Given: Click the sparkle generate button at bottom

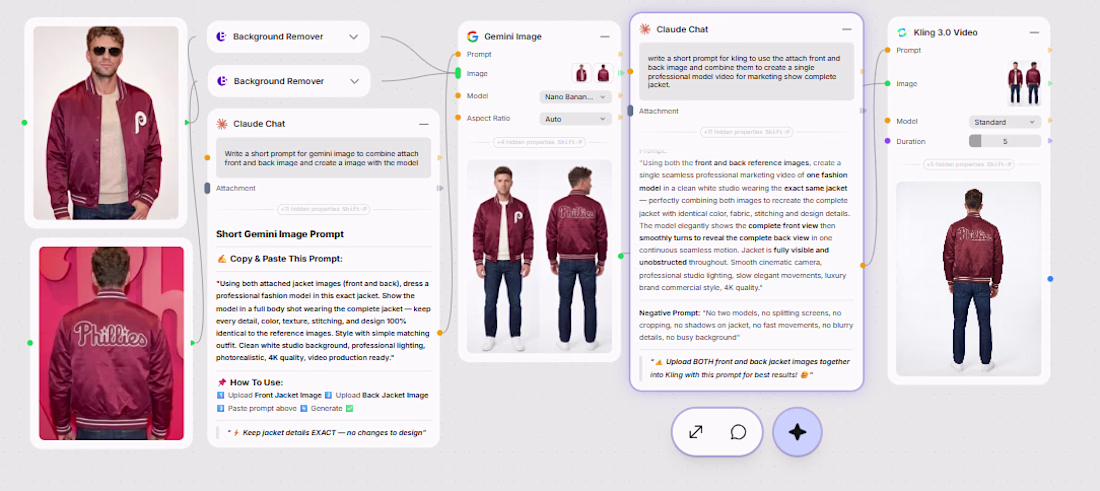Looking at the screenshot, I should 797,432.
